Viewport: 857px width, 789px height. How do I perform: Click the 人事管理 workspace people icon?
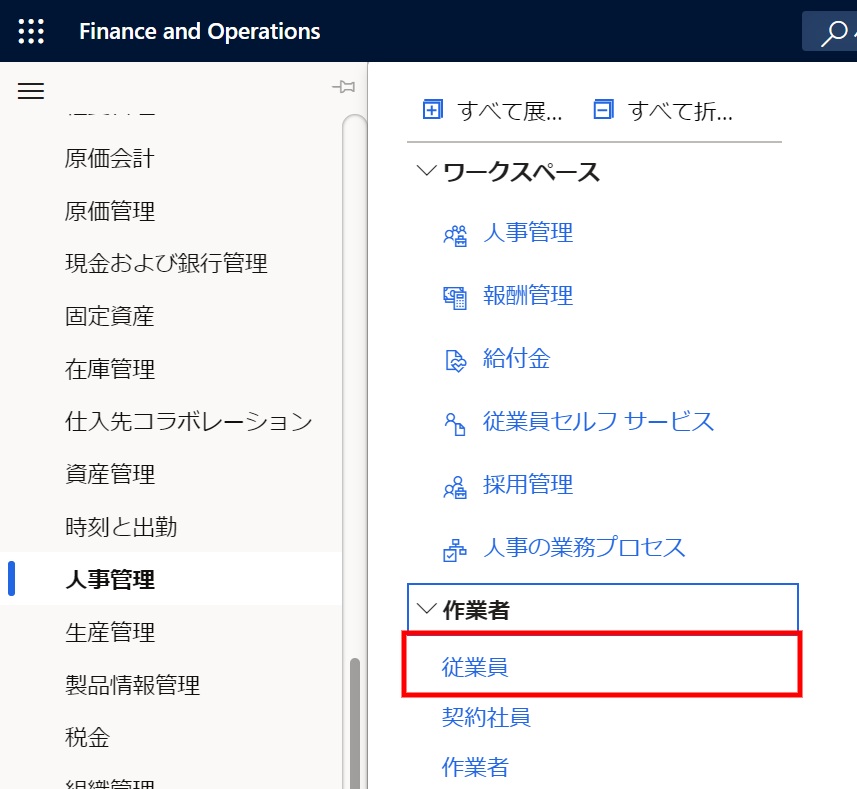pos(455,235)
